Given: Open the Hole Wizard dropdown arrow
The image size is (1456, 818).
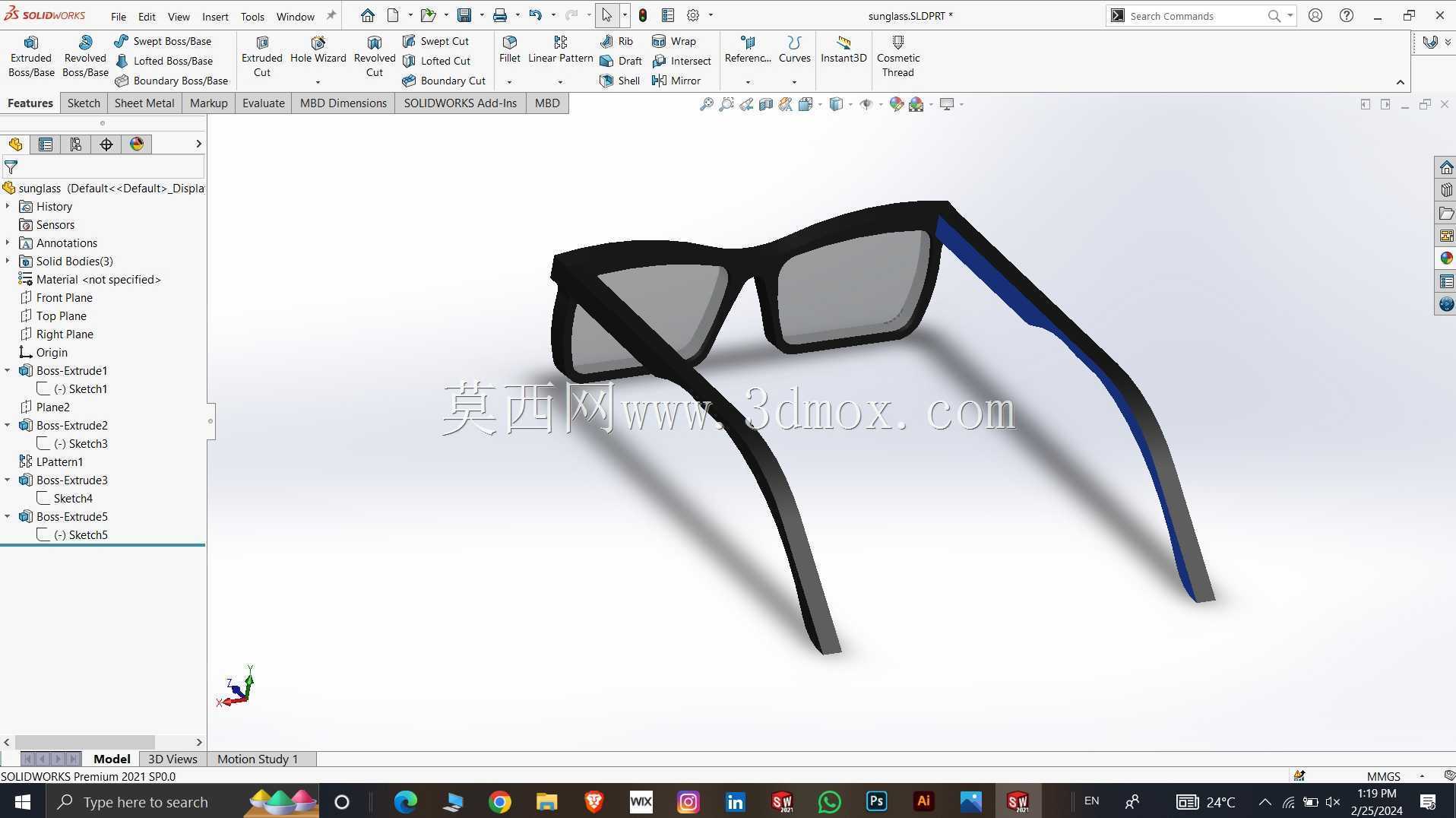Looking at the screenshot, I should (x=318, y=82).
